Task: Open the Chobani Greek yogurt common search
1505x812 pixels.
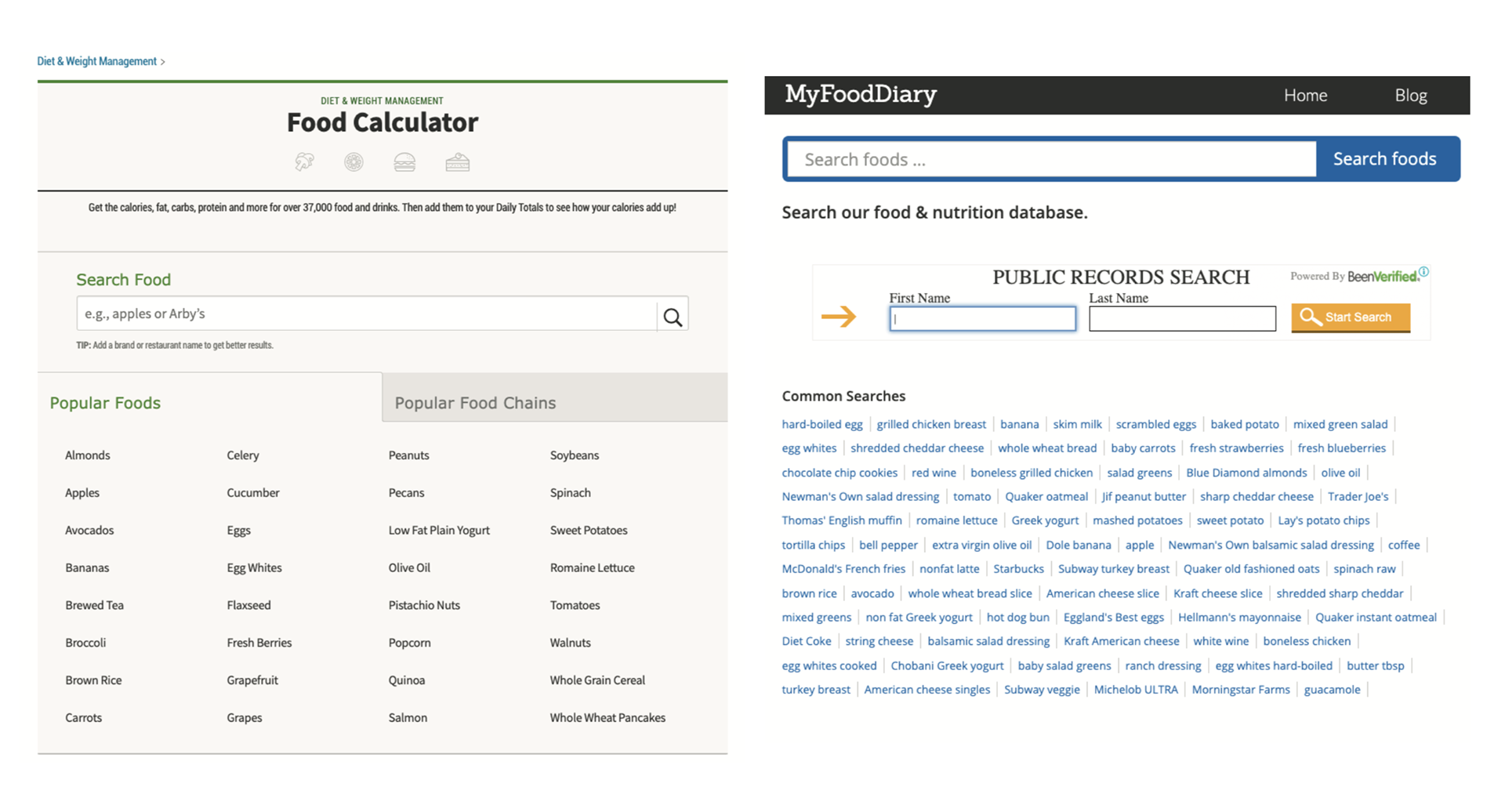Action: click(x=947, y=665)
